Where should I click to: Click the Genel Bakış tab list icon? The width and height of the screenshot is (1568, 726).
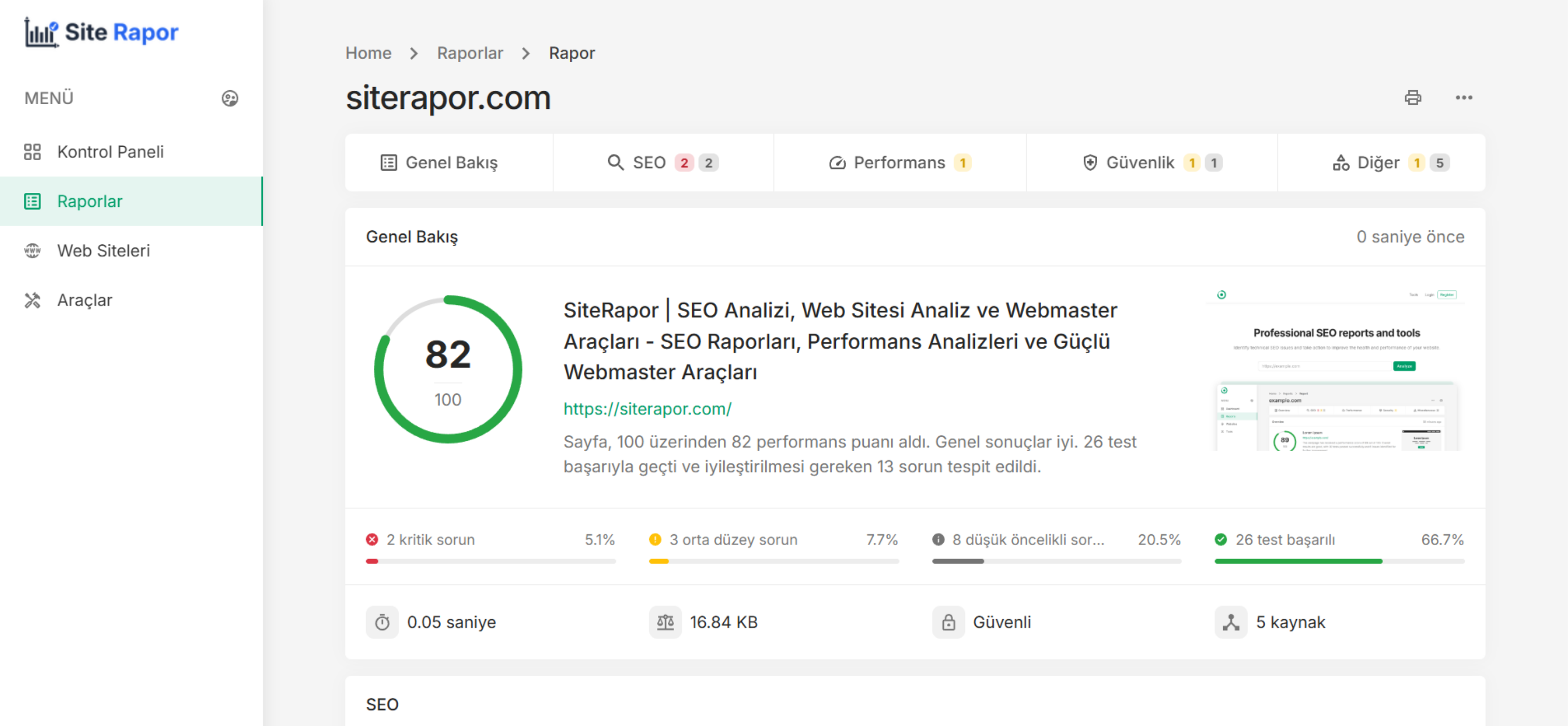tap(388, 162)
